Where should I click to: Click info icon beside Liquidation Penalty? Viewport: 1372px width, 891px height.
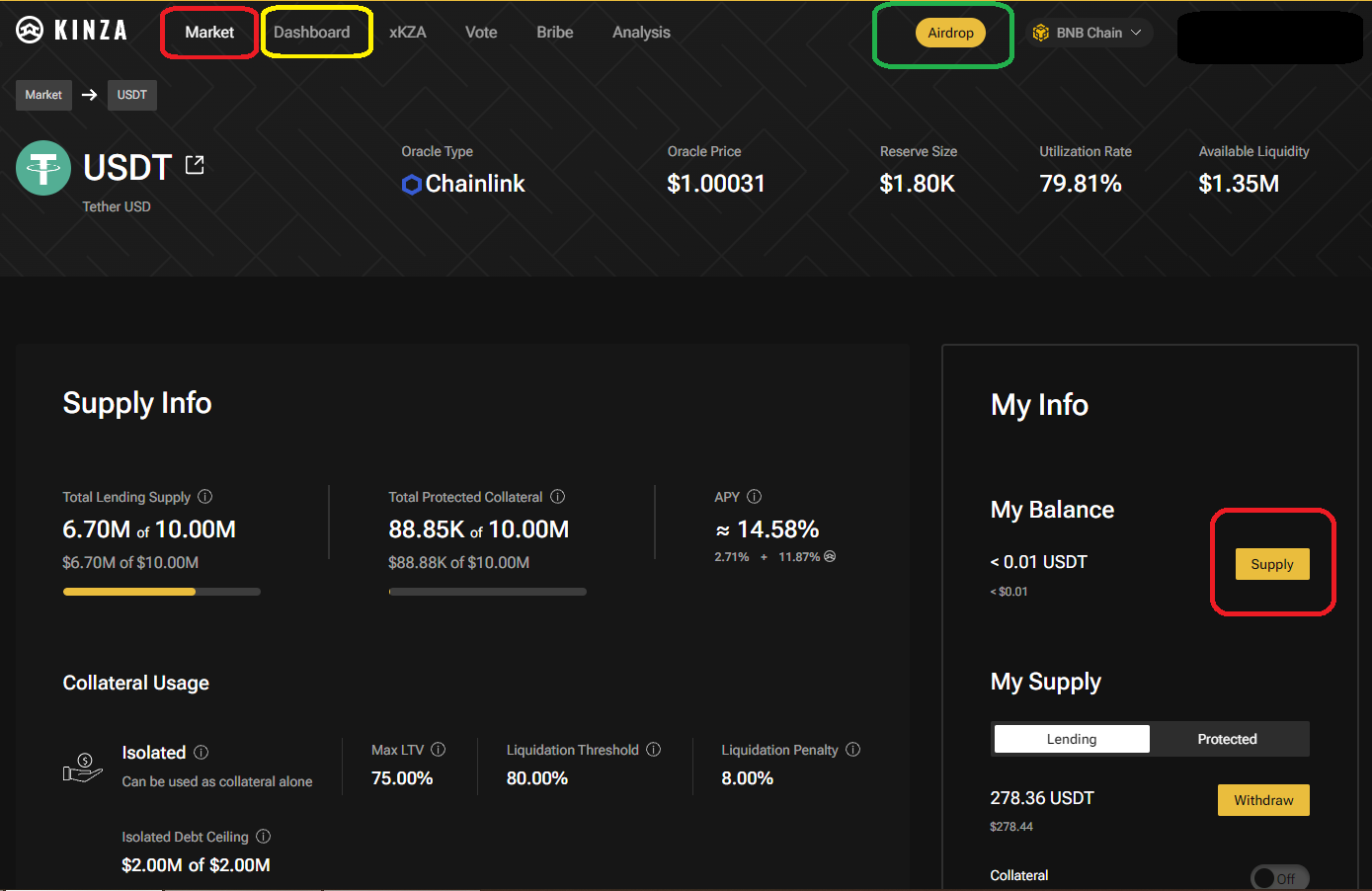[852, 750]
